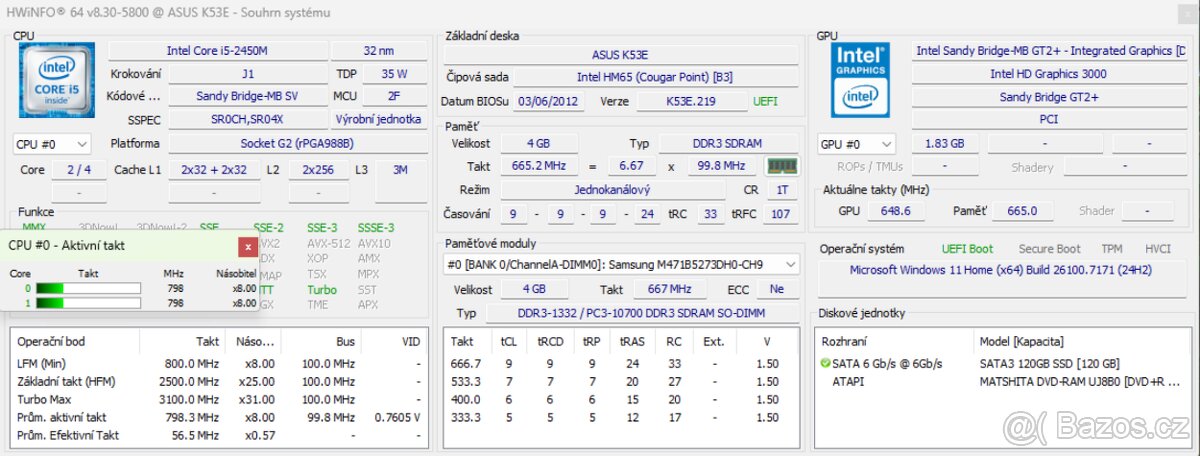Click the UEFI Boot label

(x=968, y=249)
